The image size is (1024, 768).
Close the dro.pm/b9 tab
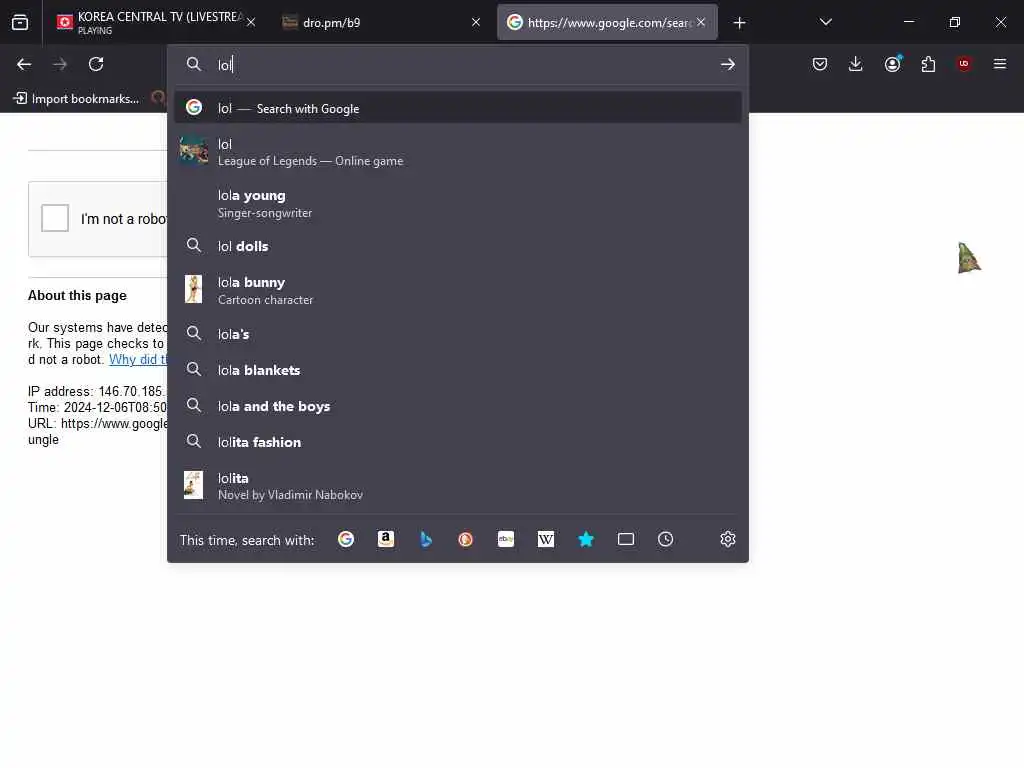(x=476, y=22)
